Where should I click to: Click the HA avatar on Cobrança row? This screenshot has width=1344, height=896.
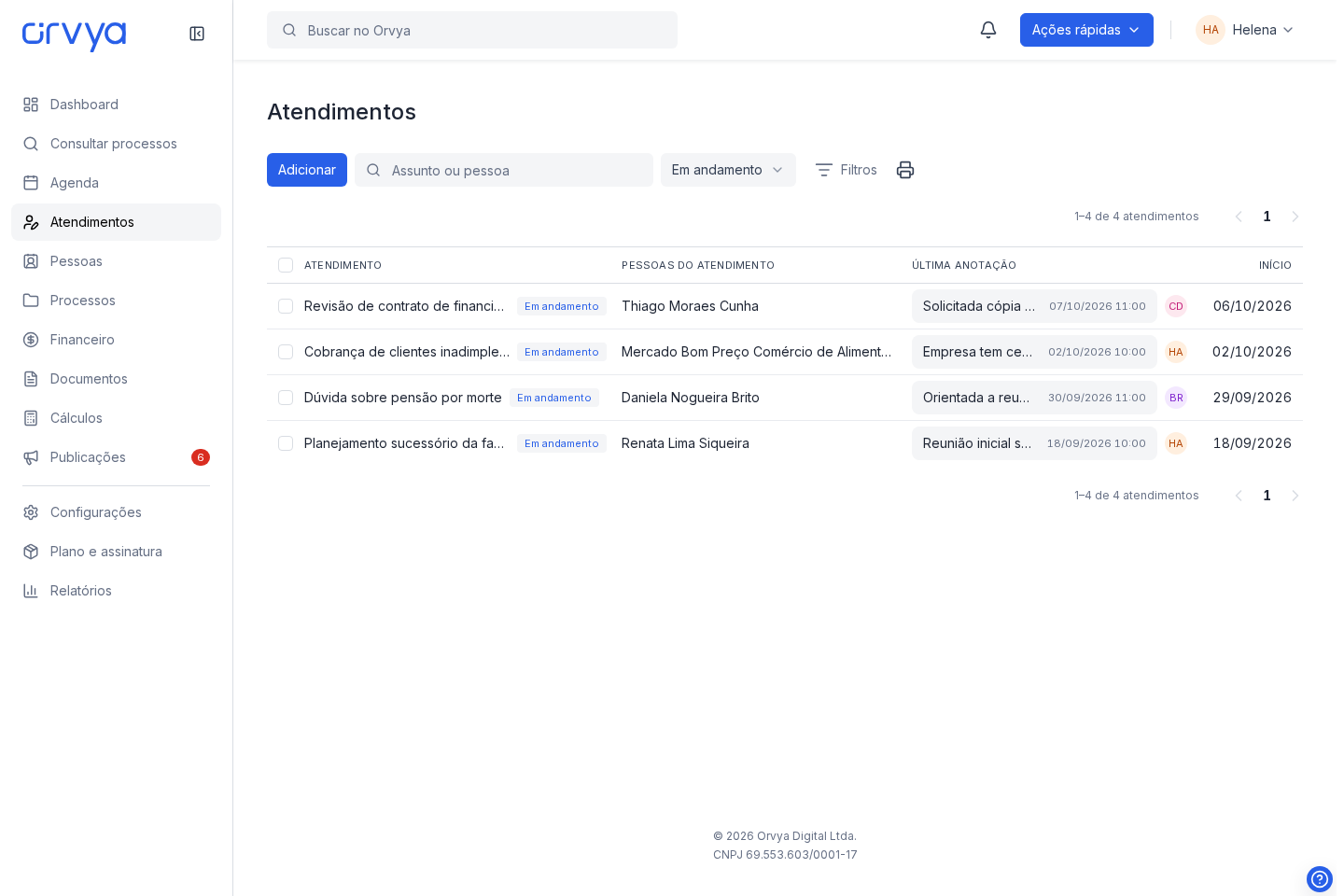pos(1176,352)
